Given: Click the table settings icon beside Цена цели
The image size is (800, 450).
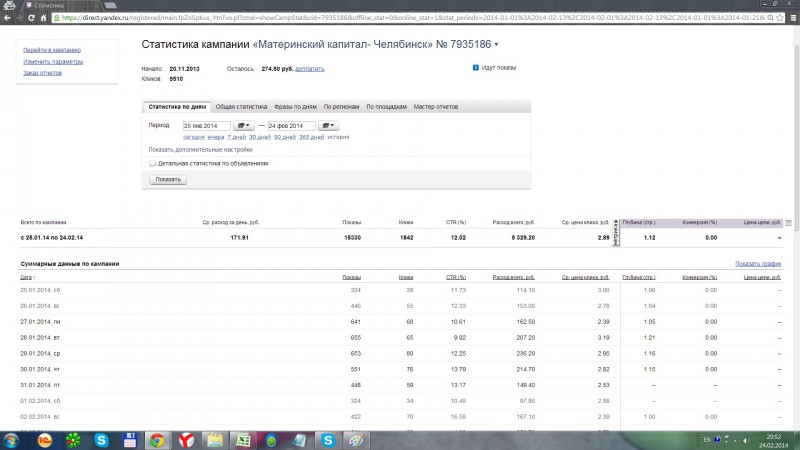Looking at the screenshot, I should (x=789, y=223).
